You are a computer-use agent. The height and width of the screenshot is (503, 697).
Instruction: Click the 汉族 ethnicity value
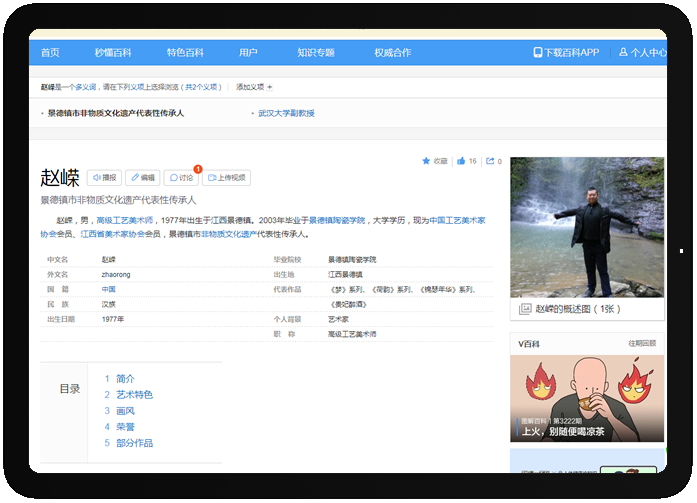(x=108, y=304)
